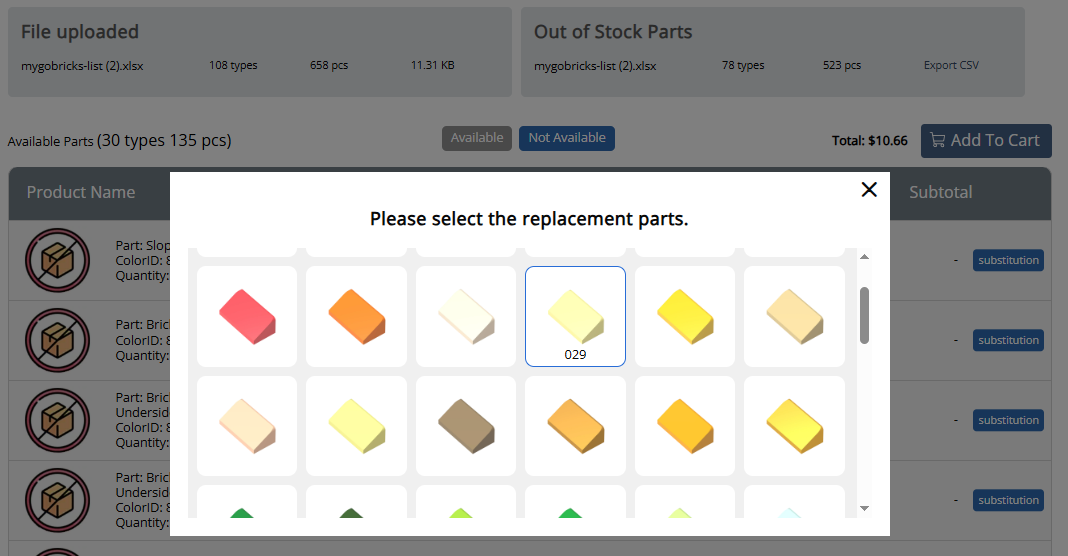Click the dialog's scroll-up arrow
Viewport: 1068px width, 556px height.
coord(864,257)
